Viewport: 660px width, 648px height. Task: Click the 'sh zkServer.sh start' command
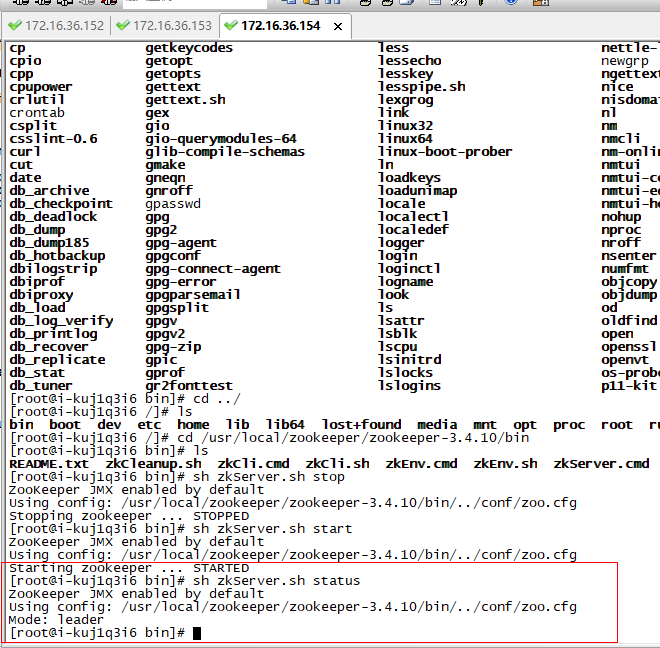272,528
